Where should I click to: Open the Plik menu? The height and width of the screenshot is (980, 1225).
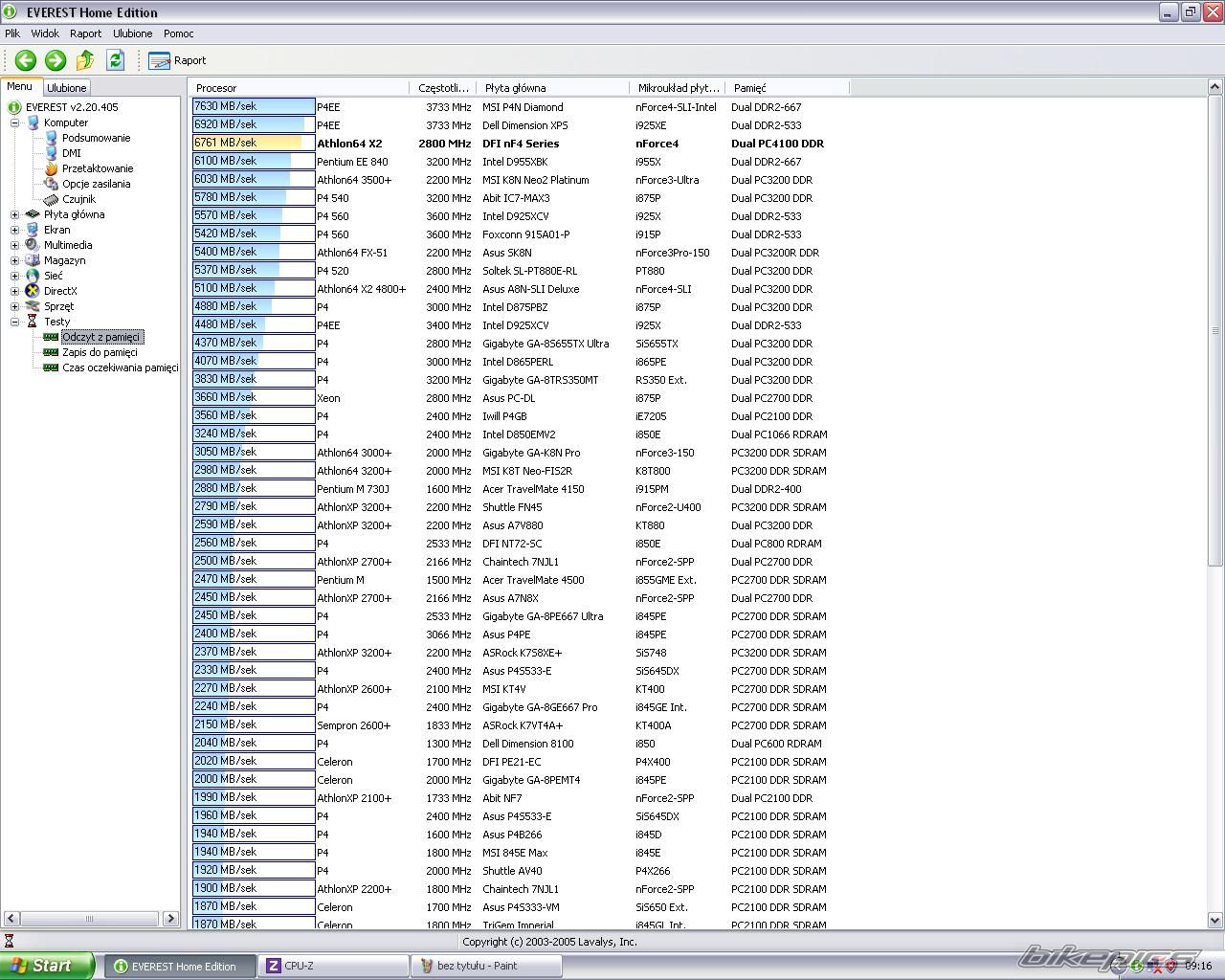(x=12, y=33)
